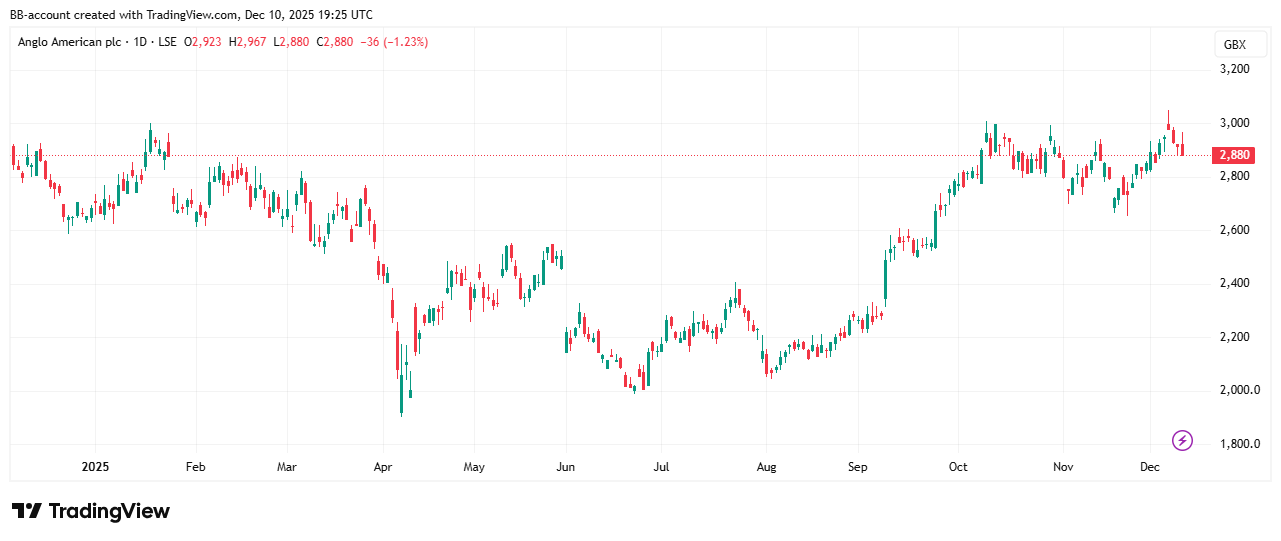Click the Oct label on time axis
Screen dimensions: 1281x541
coord(958,466)
